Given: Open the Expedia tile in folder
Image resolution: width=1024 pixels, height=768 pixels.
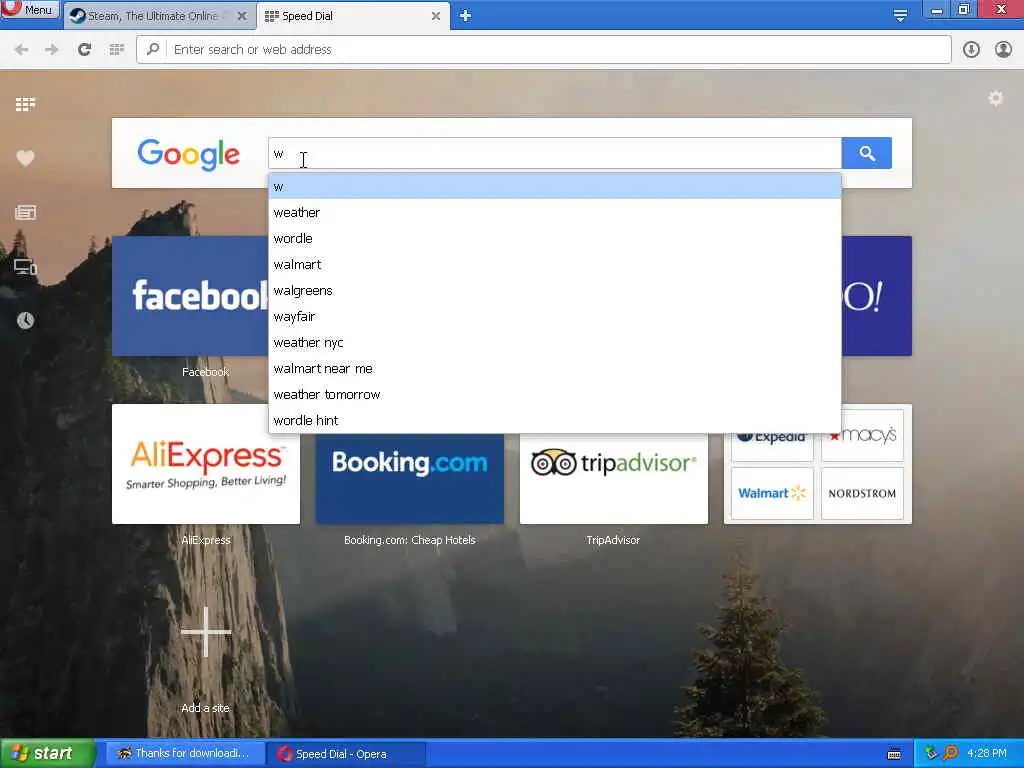Looking at the screenshot, I should [x=773, y=445].
